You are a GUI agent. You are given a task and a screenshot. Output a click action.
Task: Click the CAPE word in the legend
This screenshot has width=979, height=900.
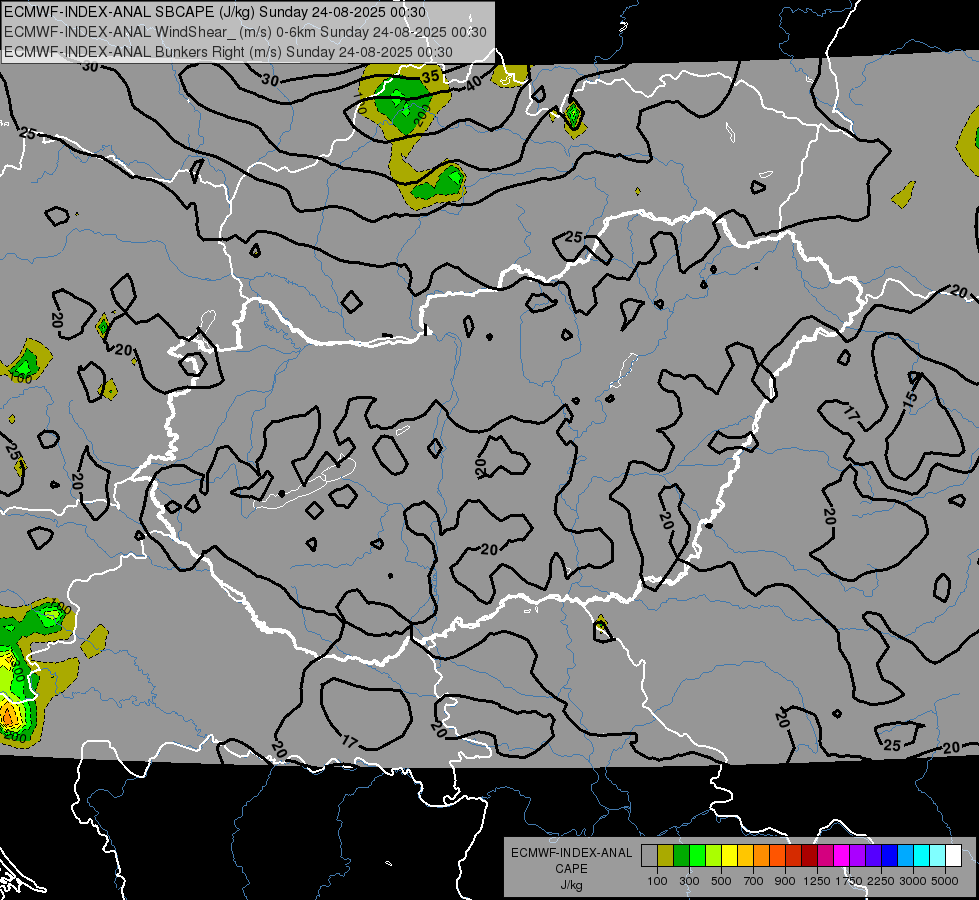[x=571, y=868]
